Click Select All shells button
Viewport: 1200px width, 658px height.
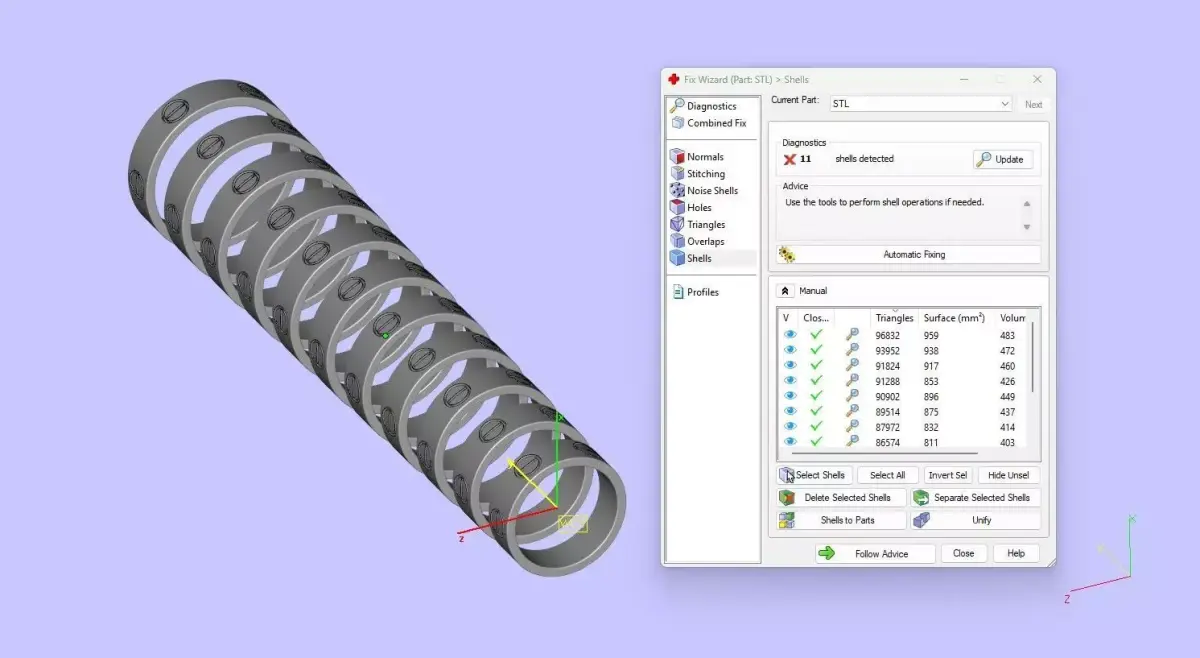[x=887, y=475]
